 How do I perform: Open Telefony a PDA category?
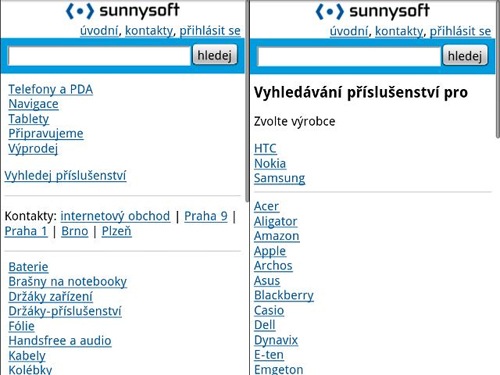pyautogui.click(x=51, y=89)
